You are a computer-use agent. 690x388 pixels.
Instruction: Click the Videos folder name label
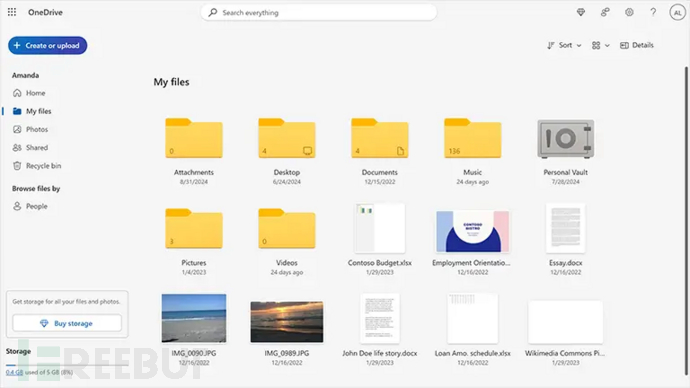tap(287, 263)
